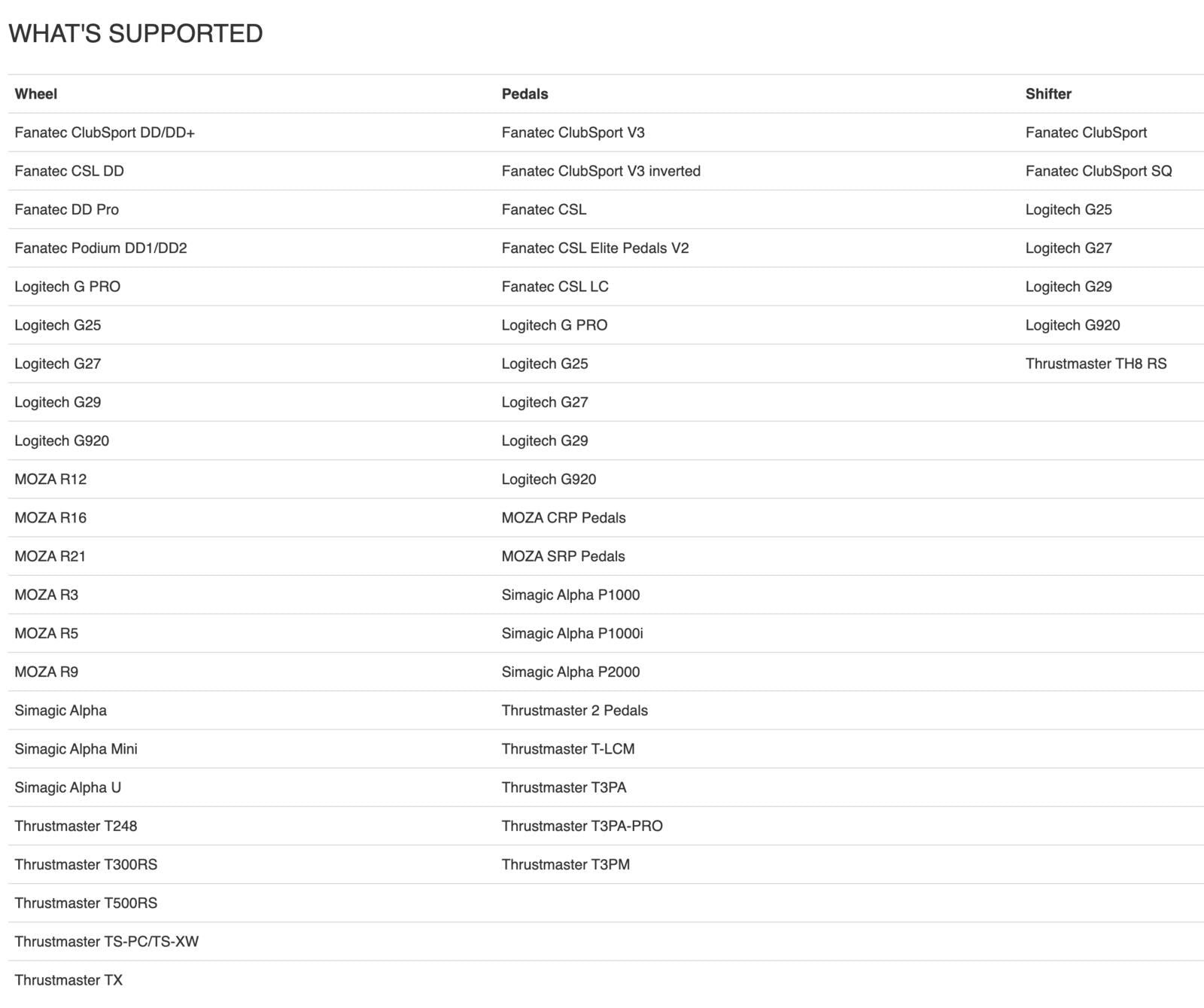Screen dimensions: 1204x1008
Task: Select Simagic Alpha P1000i pedals
Action: 572,634
